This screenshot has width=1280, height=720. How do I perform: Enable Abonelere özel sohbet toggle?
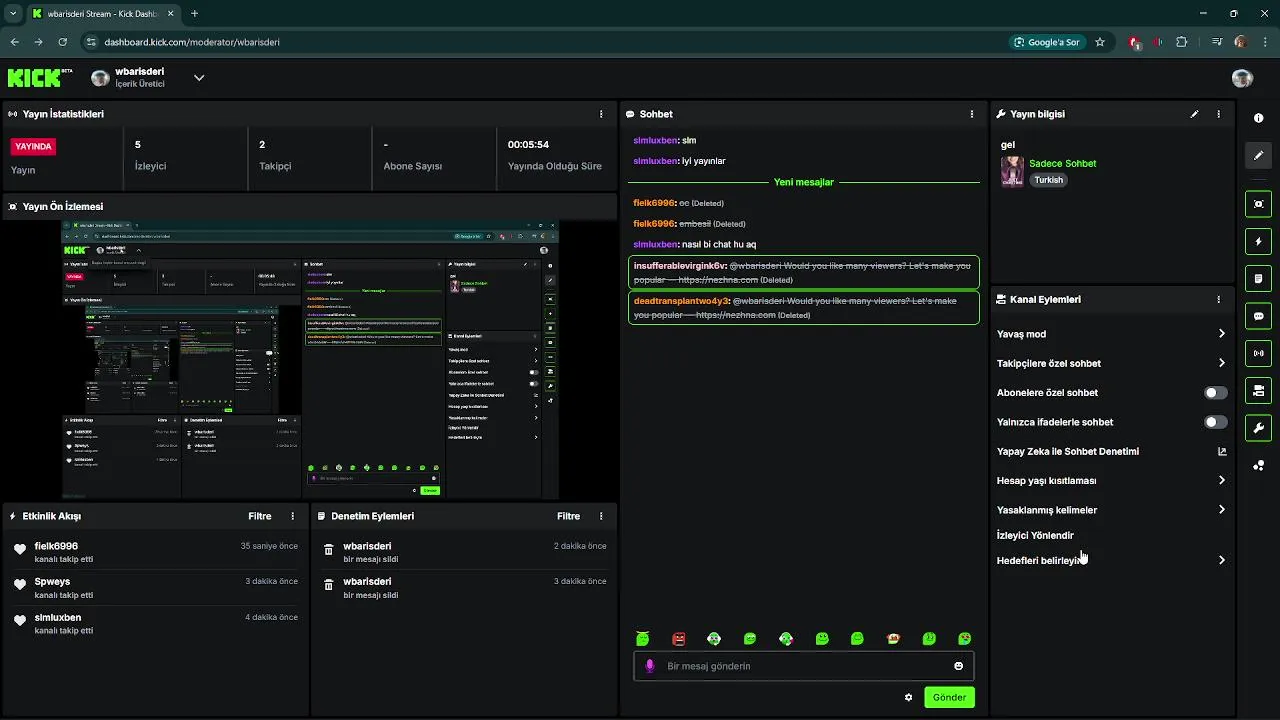tap(1215, 393)
